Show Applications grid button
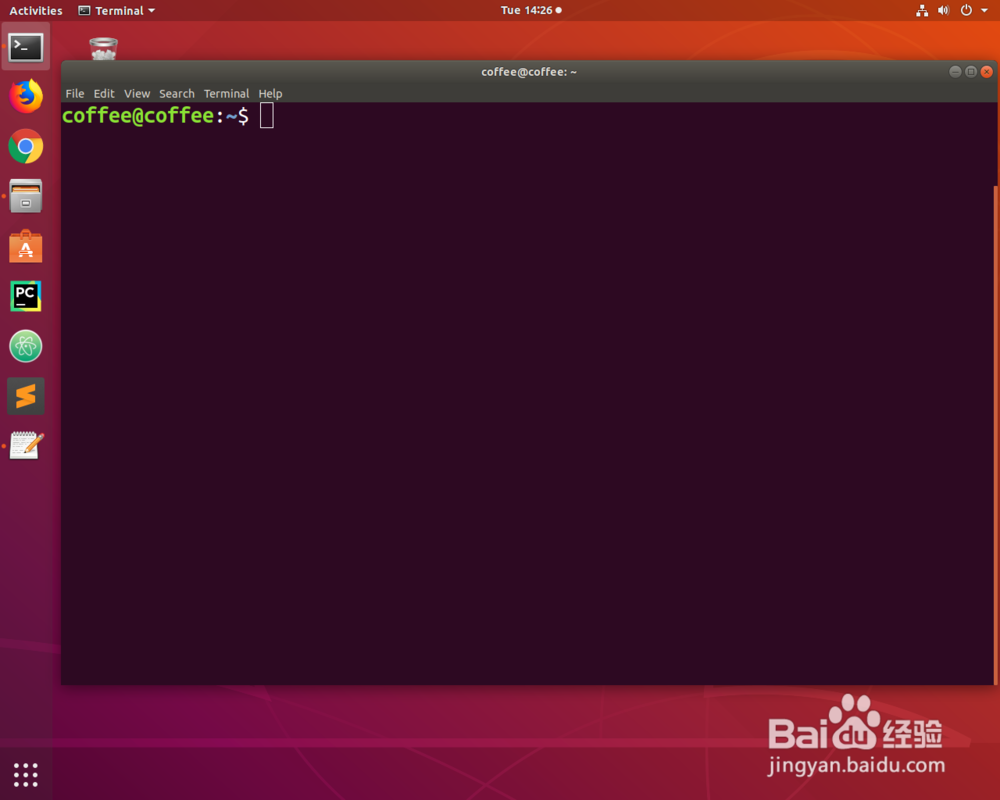Viewport: 1000px width, 800px height. click(26, 774)
